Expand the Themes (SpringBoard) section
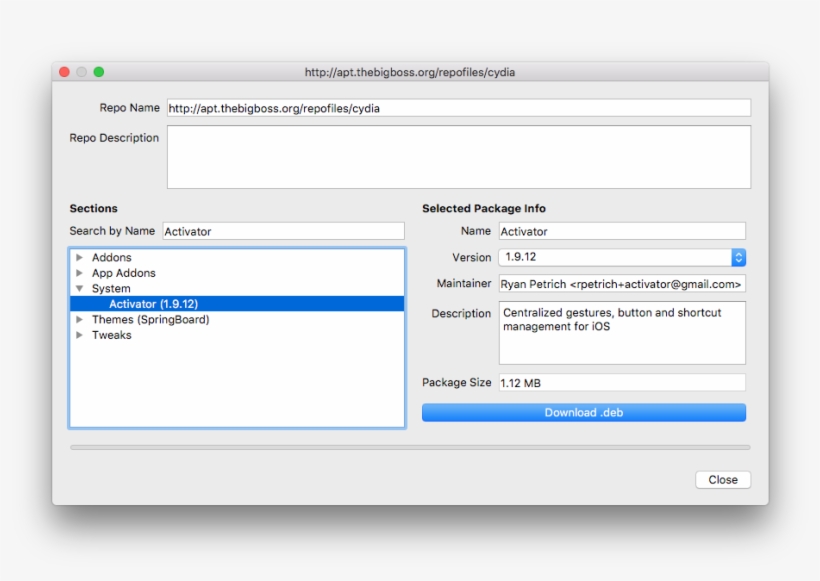Image resolution: width=820 pixels, height=581 pixels. 79,320
